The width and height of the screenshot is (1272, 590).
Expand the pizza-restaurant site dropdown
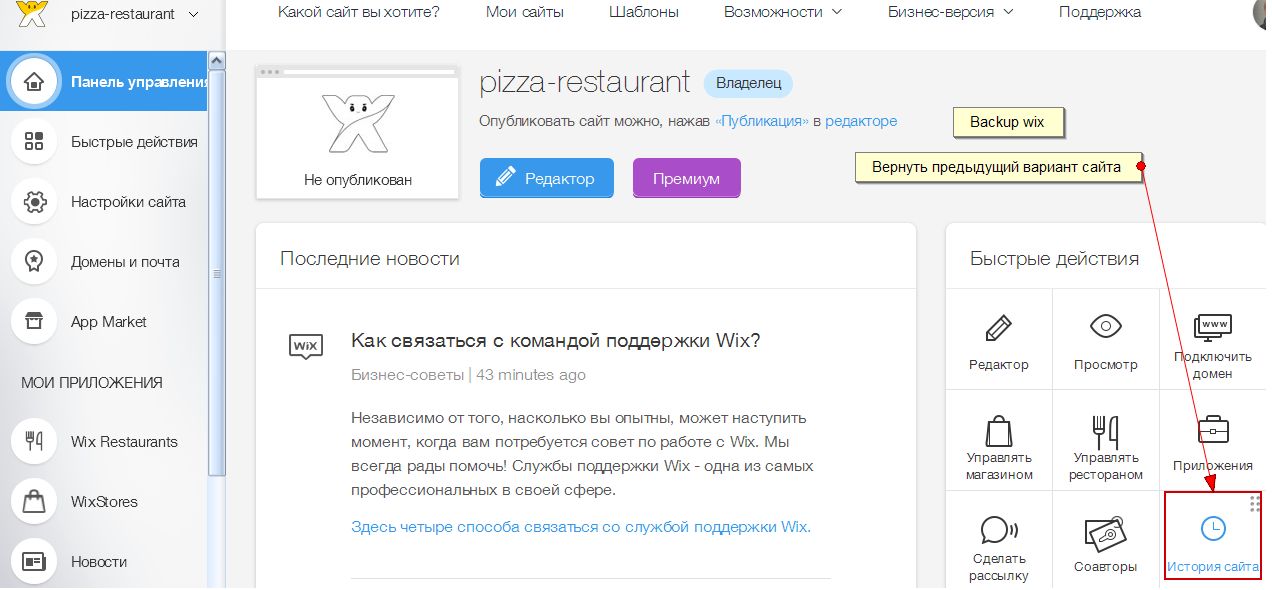192,14
